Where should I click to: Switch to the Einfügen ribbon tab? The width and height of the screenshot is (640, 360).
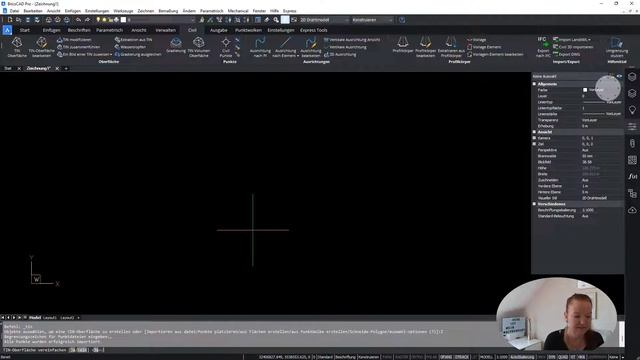[x=51, y=30]
